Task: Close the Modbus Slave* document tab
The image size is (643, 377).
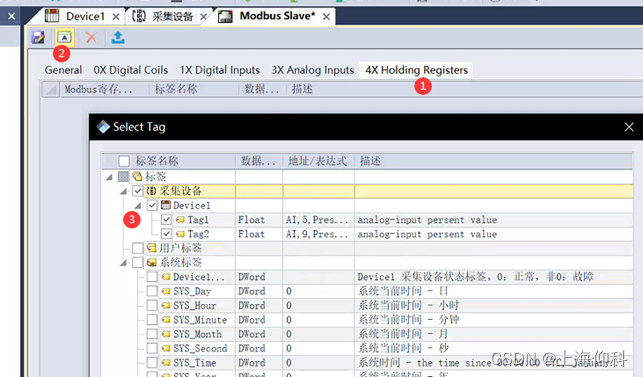Action: 326,17
